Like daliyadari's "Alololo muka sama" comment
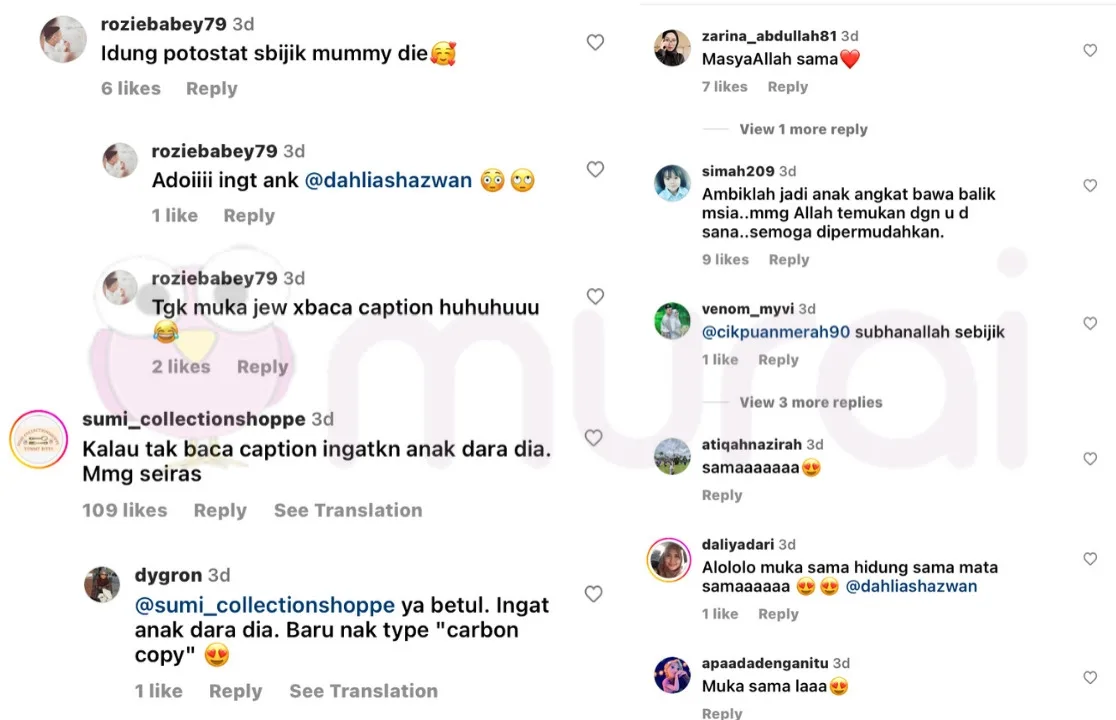This screenshot has width=1116, height=720. [x=1090, y=559]
